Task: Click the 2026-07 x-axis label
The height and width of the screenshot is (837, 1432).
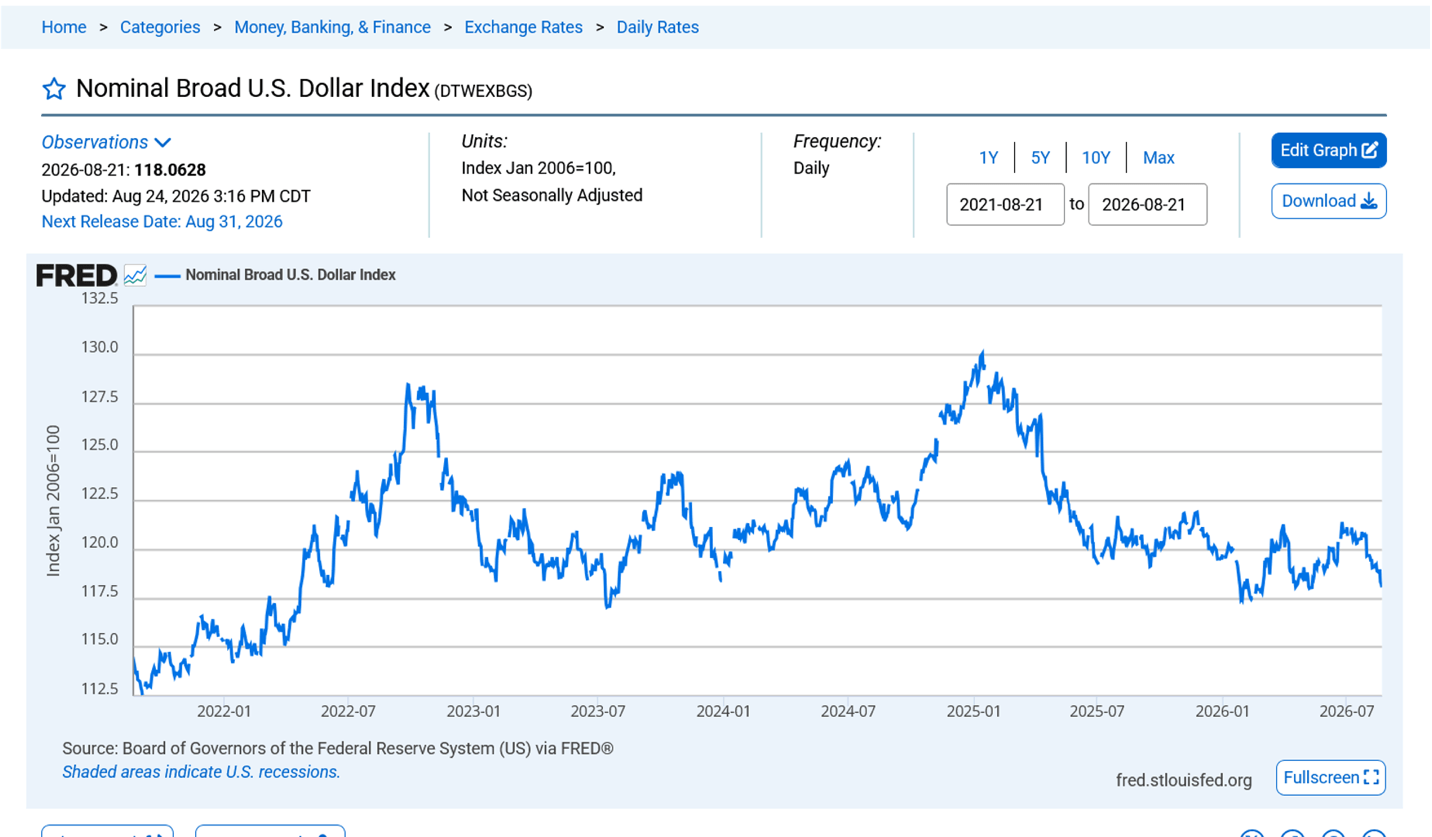Action: click(x=1346, y=711)
